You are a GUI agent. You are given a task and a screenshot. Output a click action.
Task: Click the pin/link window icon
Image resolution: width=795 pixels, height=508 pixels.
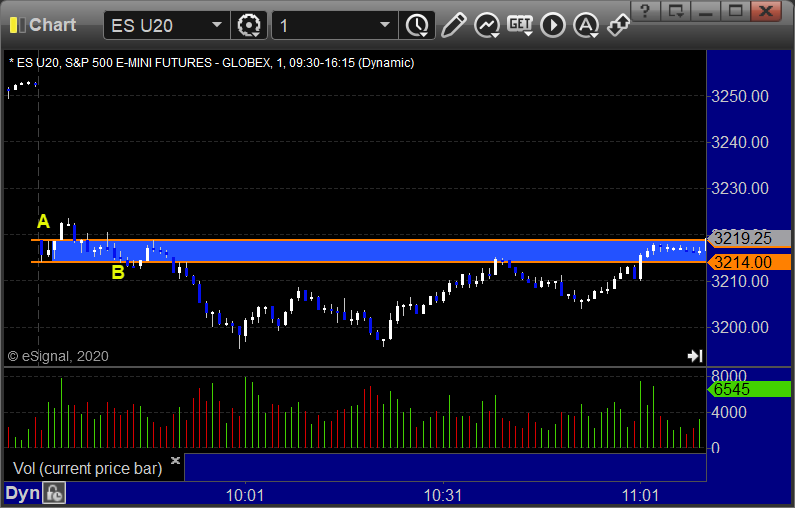tap(618, 25)
